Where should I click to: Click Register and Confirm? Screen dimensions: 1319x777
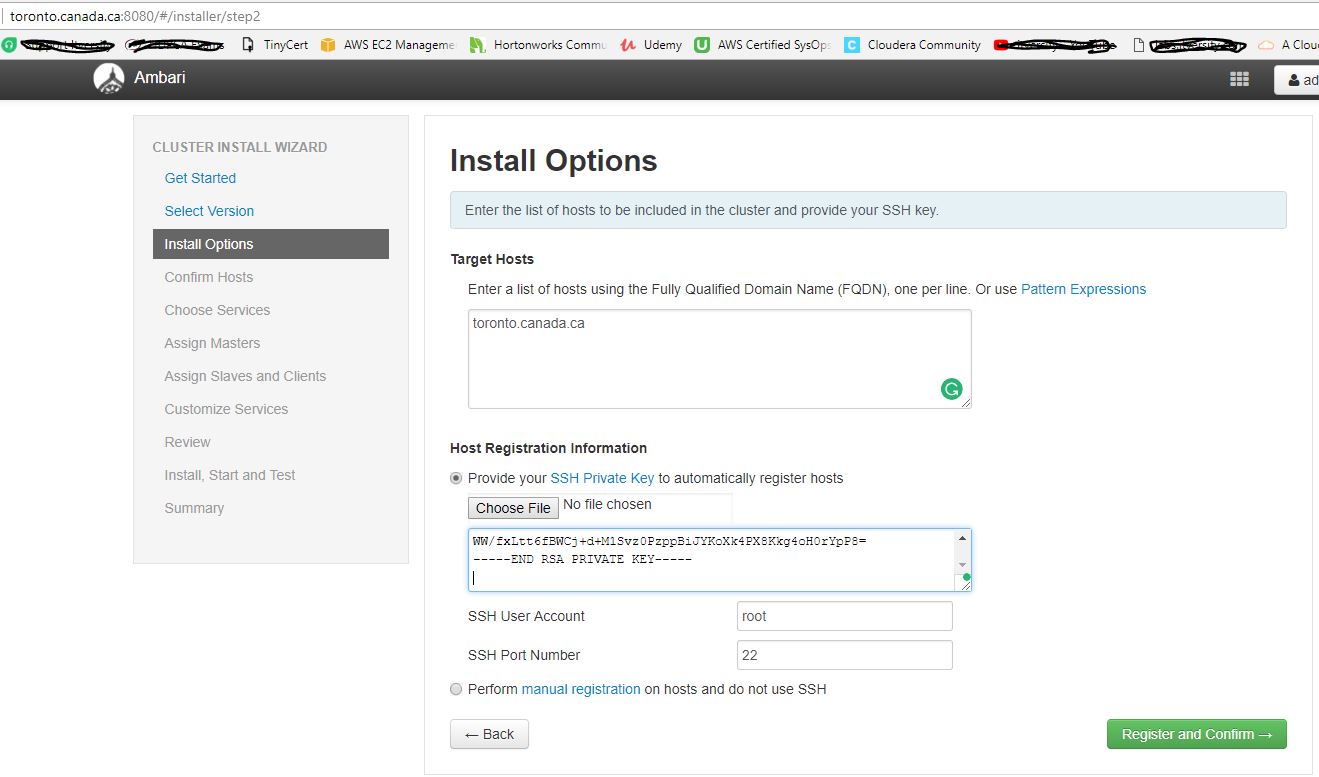pyautogui.click(x=1196, y=733)
